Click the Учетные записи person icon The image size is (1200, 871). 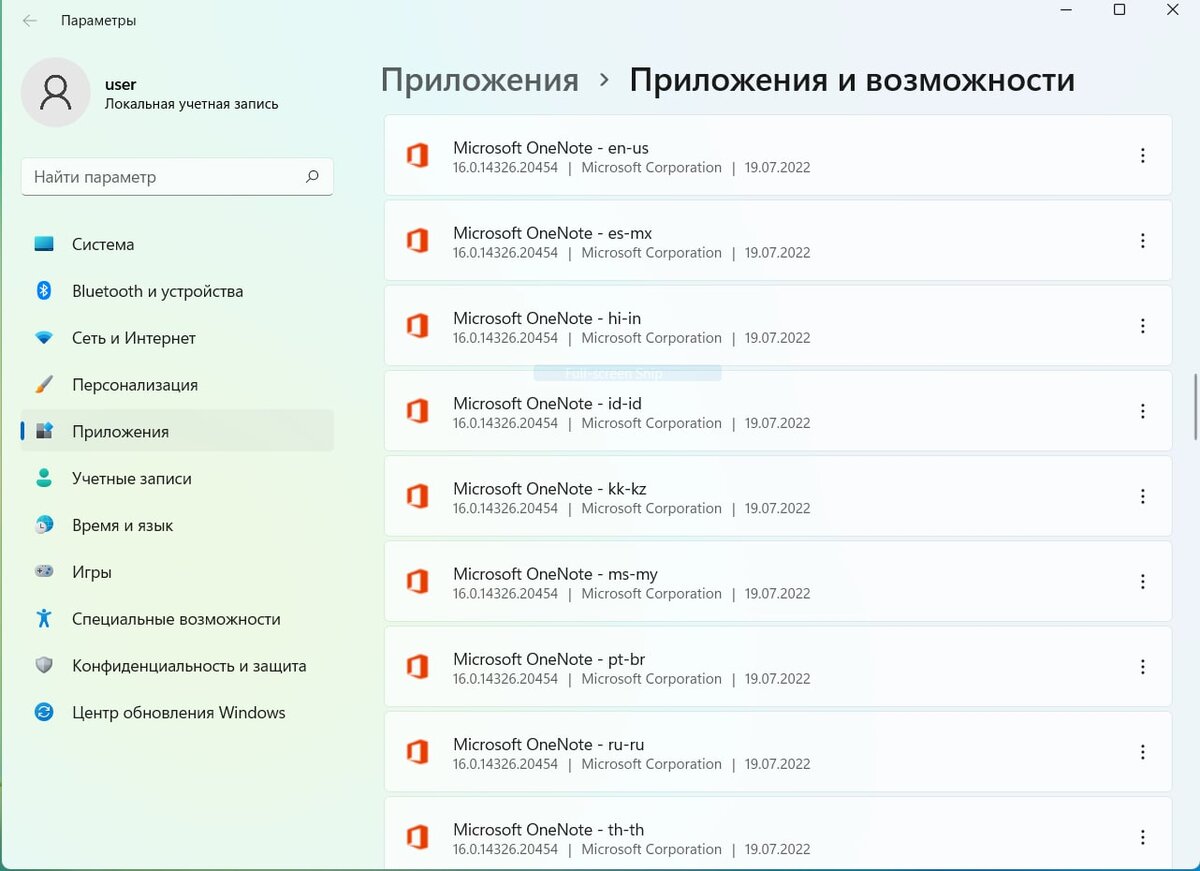[x=44, y=479]
